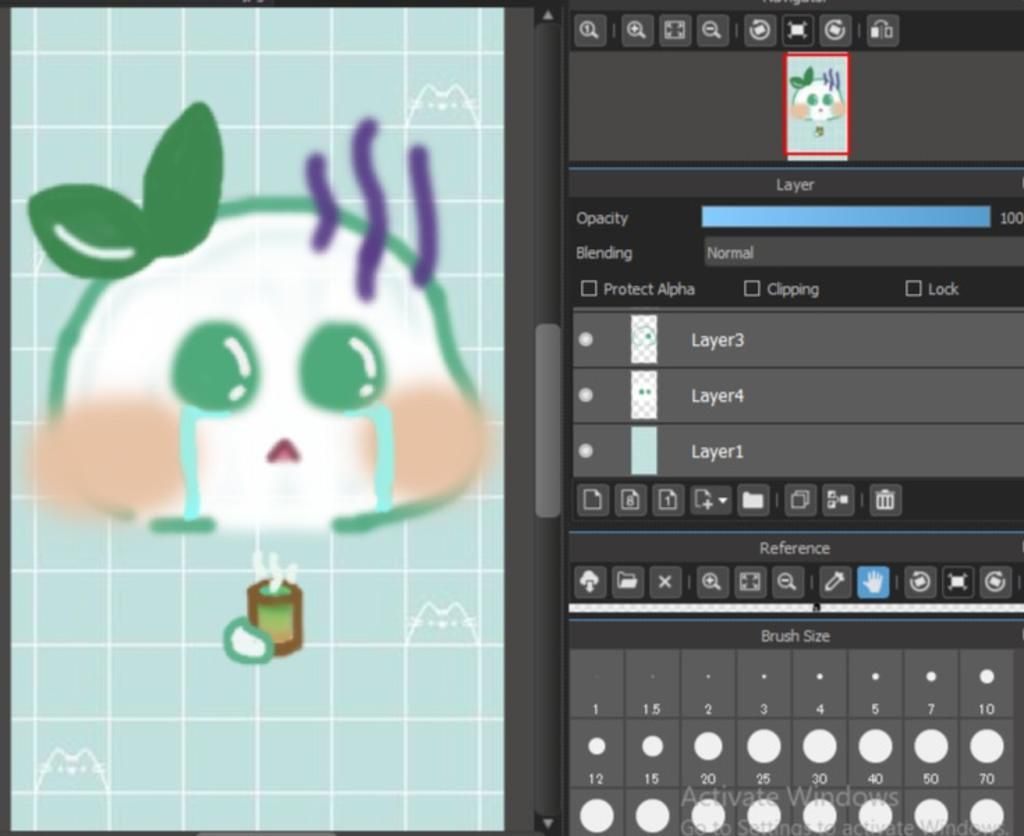1024x836 pixels.
Task: Choose brush size 30
Action: (x=820, y=755)
